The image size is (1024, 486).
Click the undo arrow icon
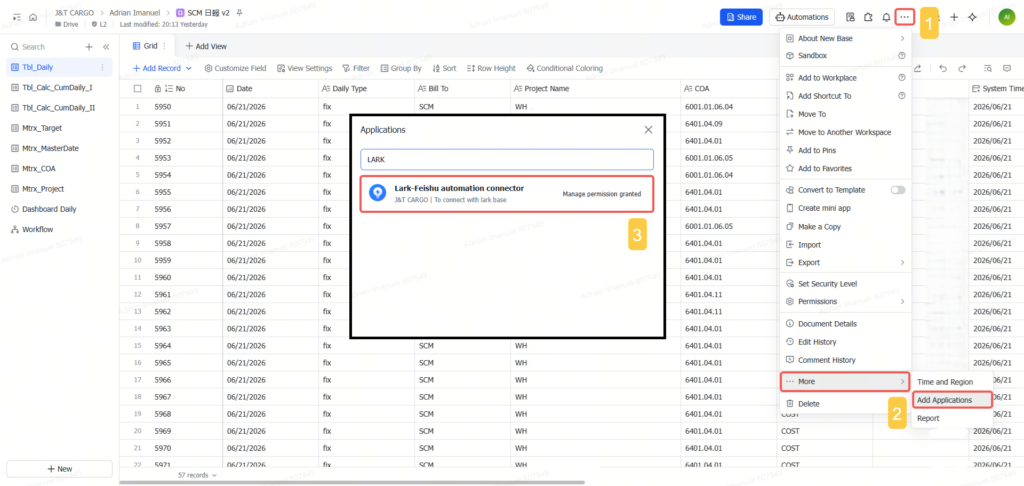(943, 68)
